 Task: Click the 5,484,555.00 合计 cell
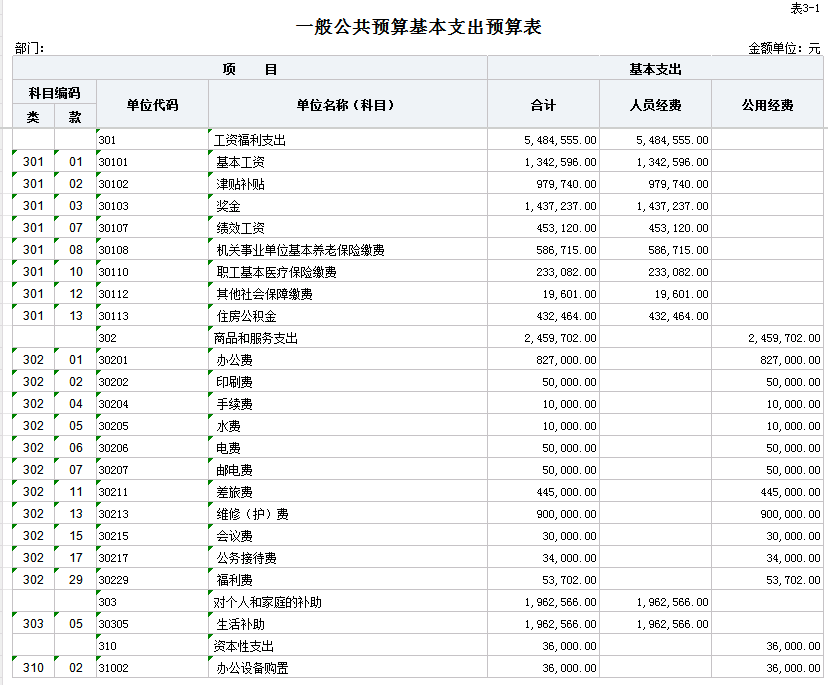pos(543,140)
